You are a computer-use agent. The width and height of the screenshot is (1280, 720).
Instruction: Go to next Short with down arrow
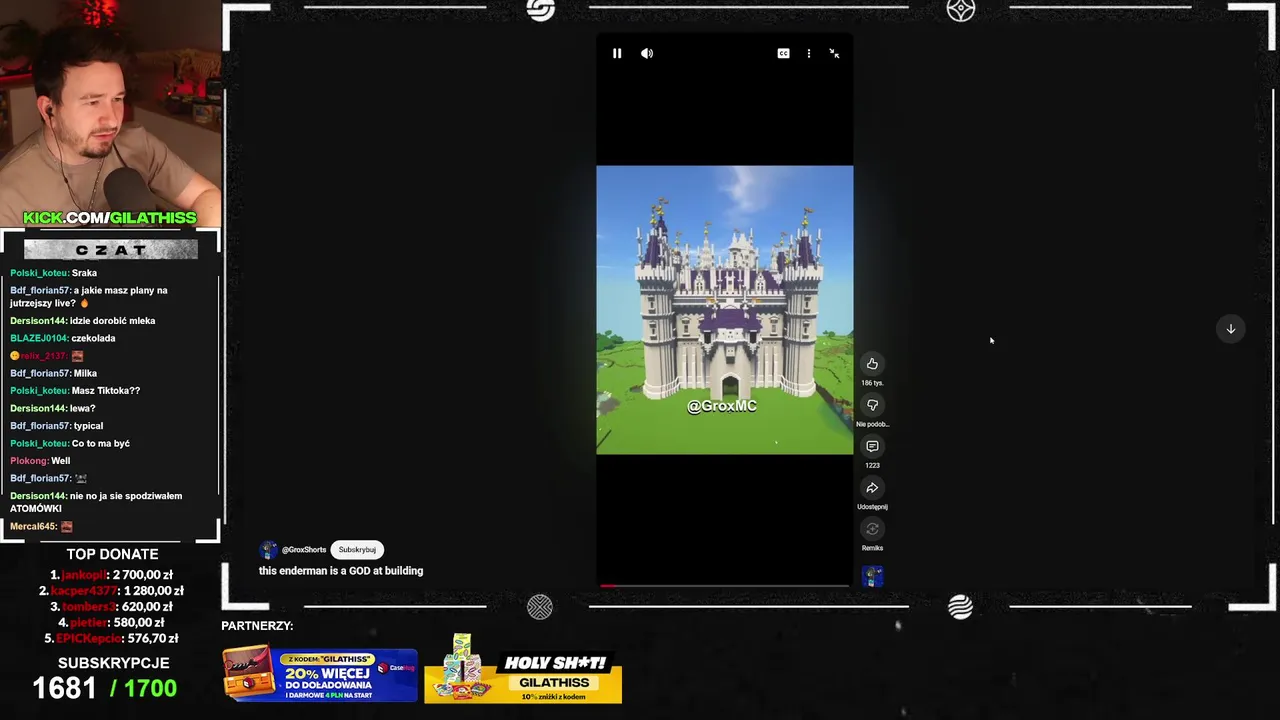coord(1231,329)
